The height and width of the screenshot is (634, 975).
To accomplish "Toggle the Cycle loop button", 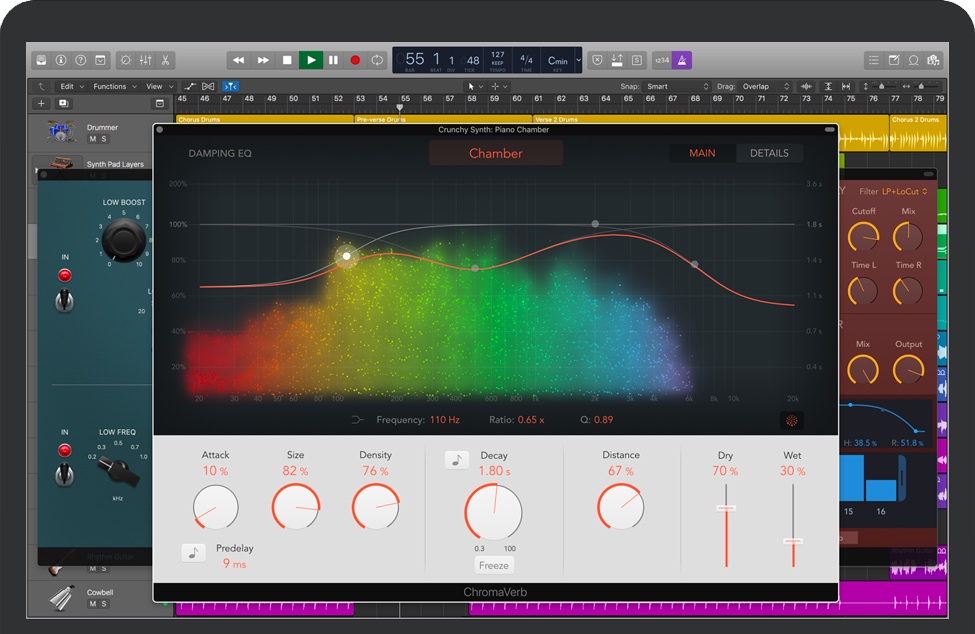I will point(377,60).
